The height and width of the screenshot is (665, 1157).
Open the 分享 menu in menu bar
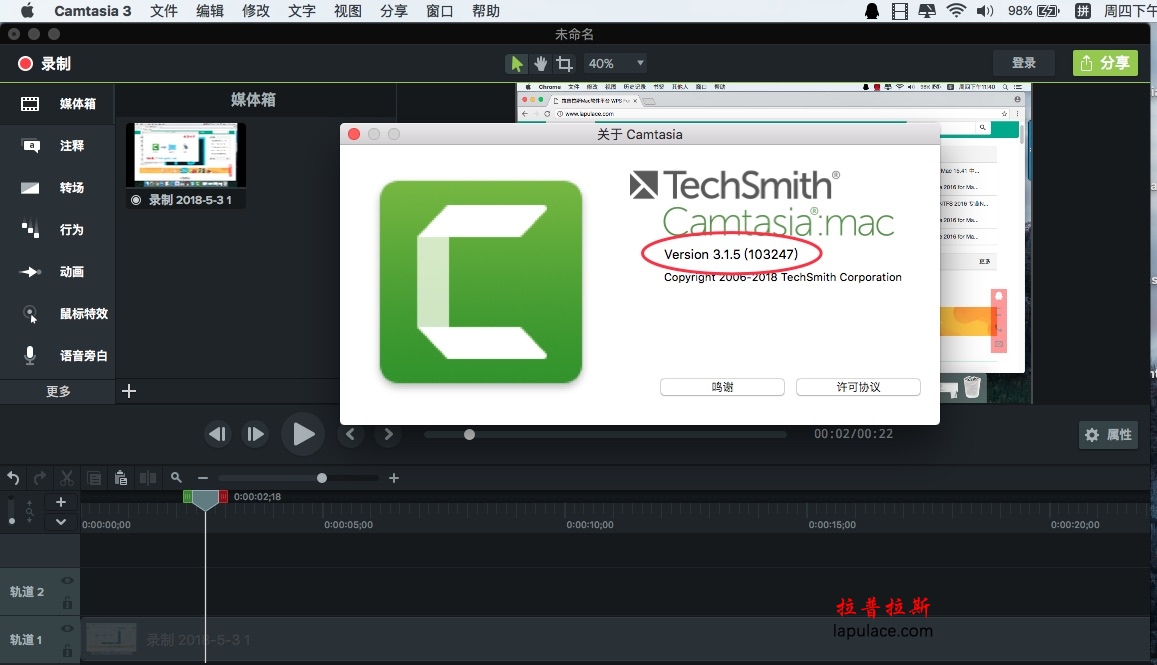pyautogui.click(x=394, y=11)
